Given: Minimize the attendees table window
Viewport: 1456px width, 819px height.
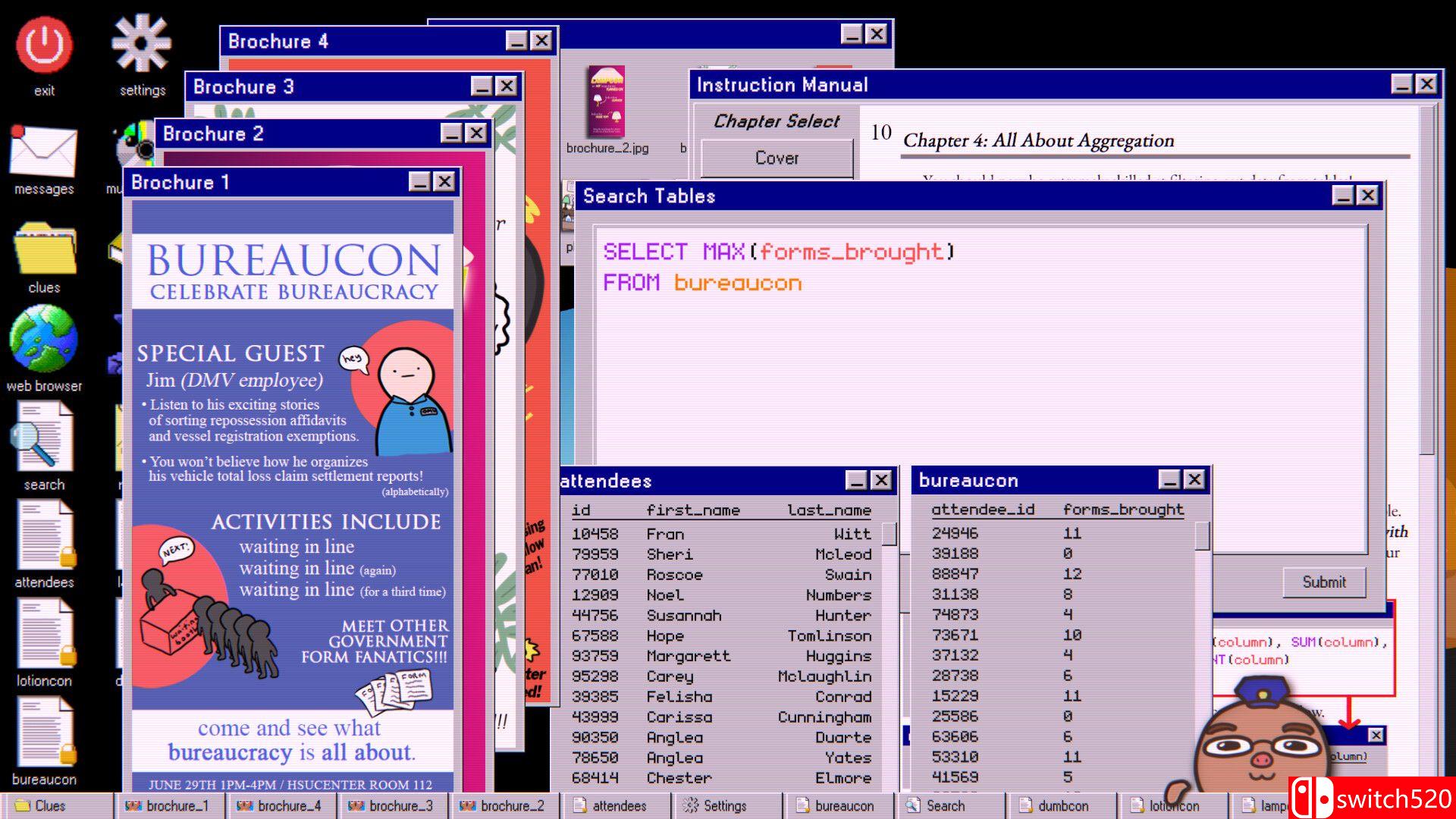Looking at the screenshot, I should point(856,480).
